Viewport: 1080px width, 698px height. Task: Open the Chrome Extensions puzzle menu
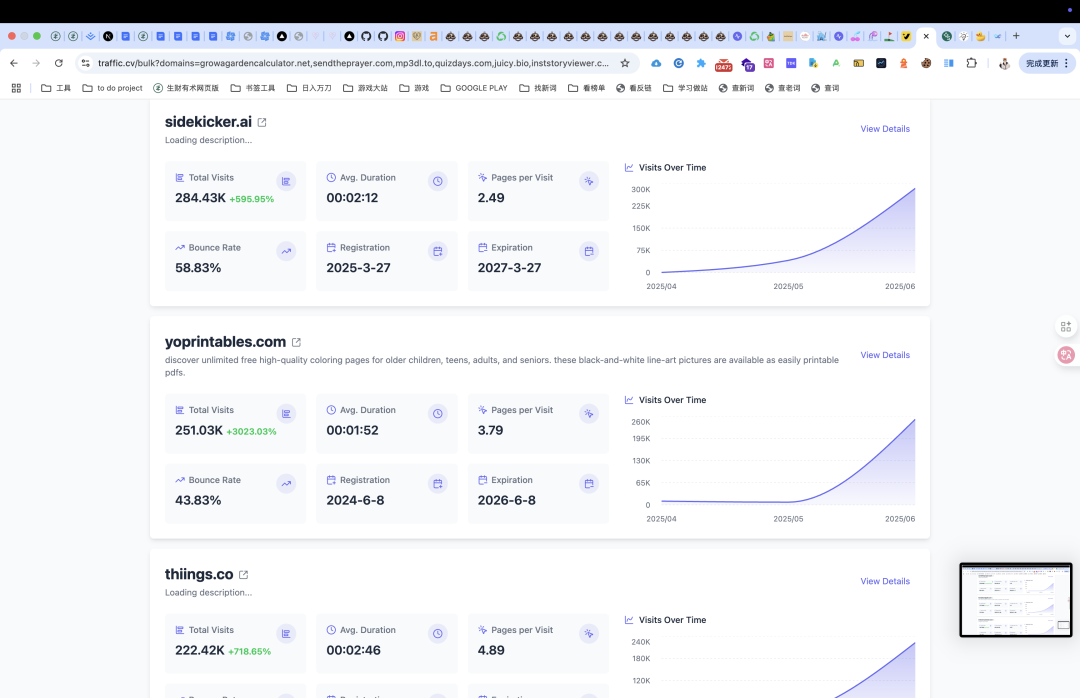point(971,63)
